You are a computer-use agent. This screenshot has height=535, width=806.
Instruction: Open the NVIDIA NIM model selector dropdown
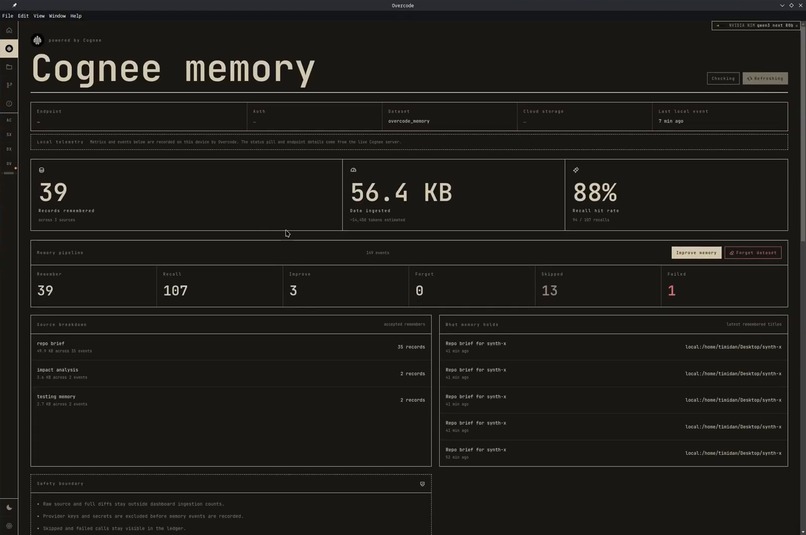[756, 25]
